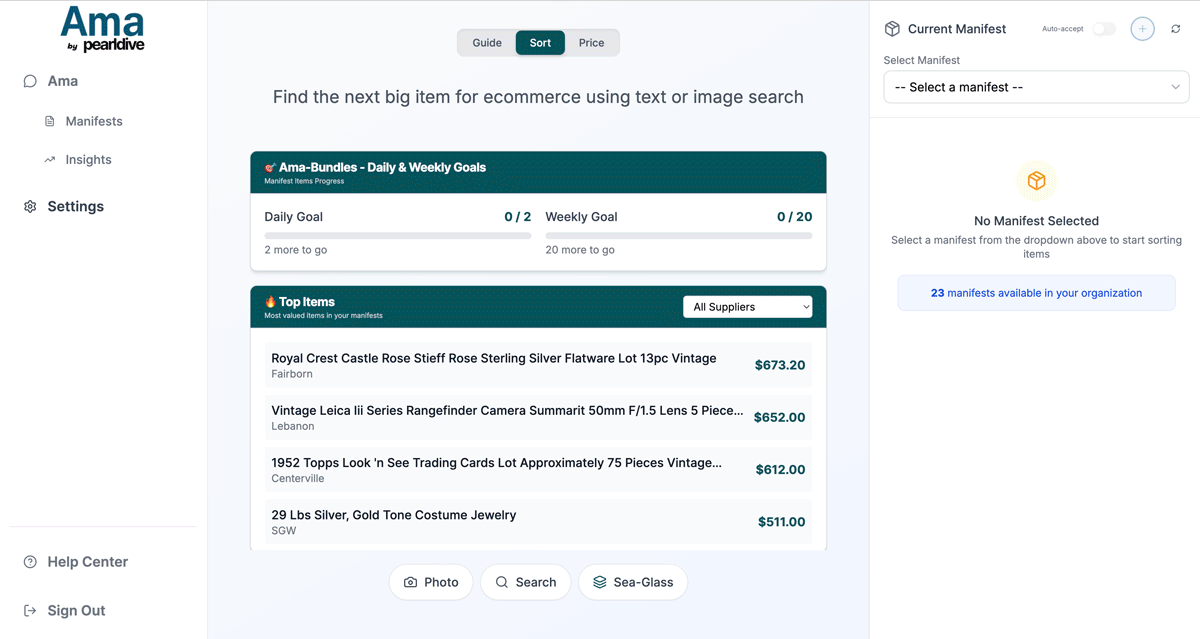The height and width of the screenshot is (639, 1200).
Task: Click the Top Items heading
Action: (307, 301)
